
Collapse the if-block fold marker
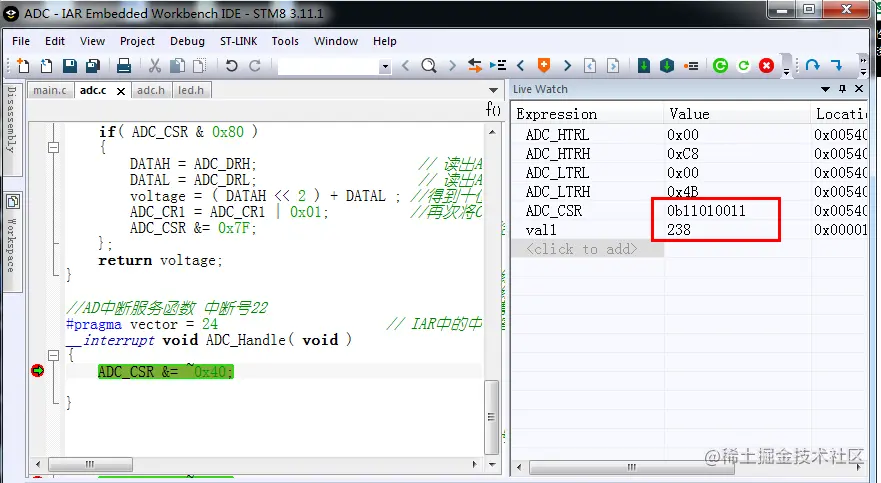pos(53,148)
